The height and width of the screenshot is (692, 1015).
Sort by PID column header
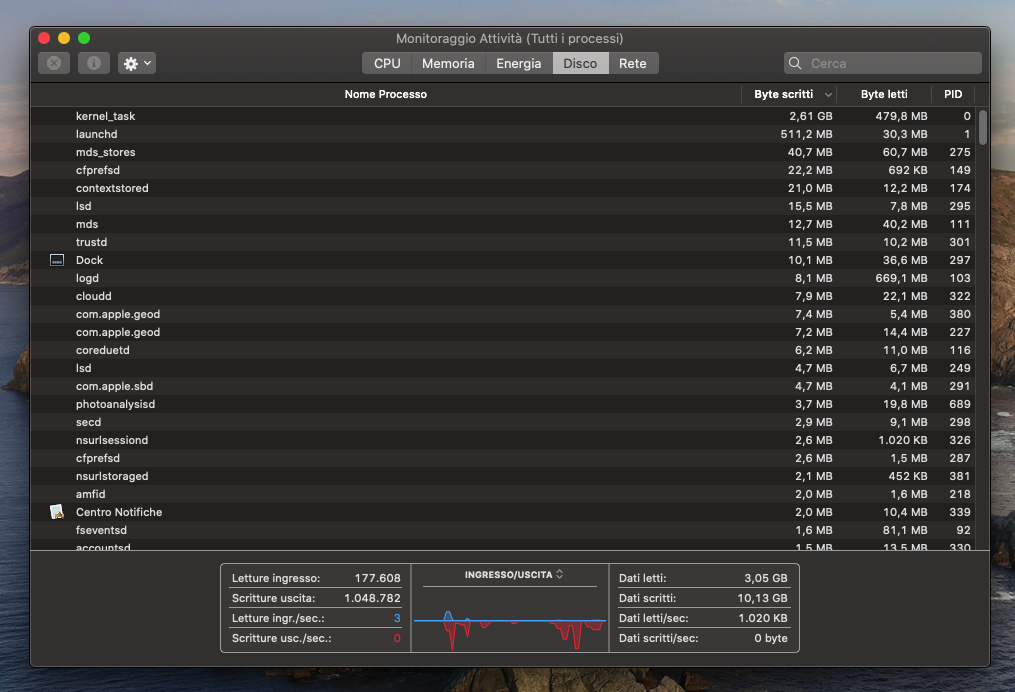(953, 95)
